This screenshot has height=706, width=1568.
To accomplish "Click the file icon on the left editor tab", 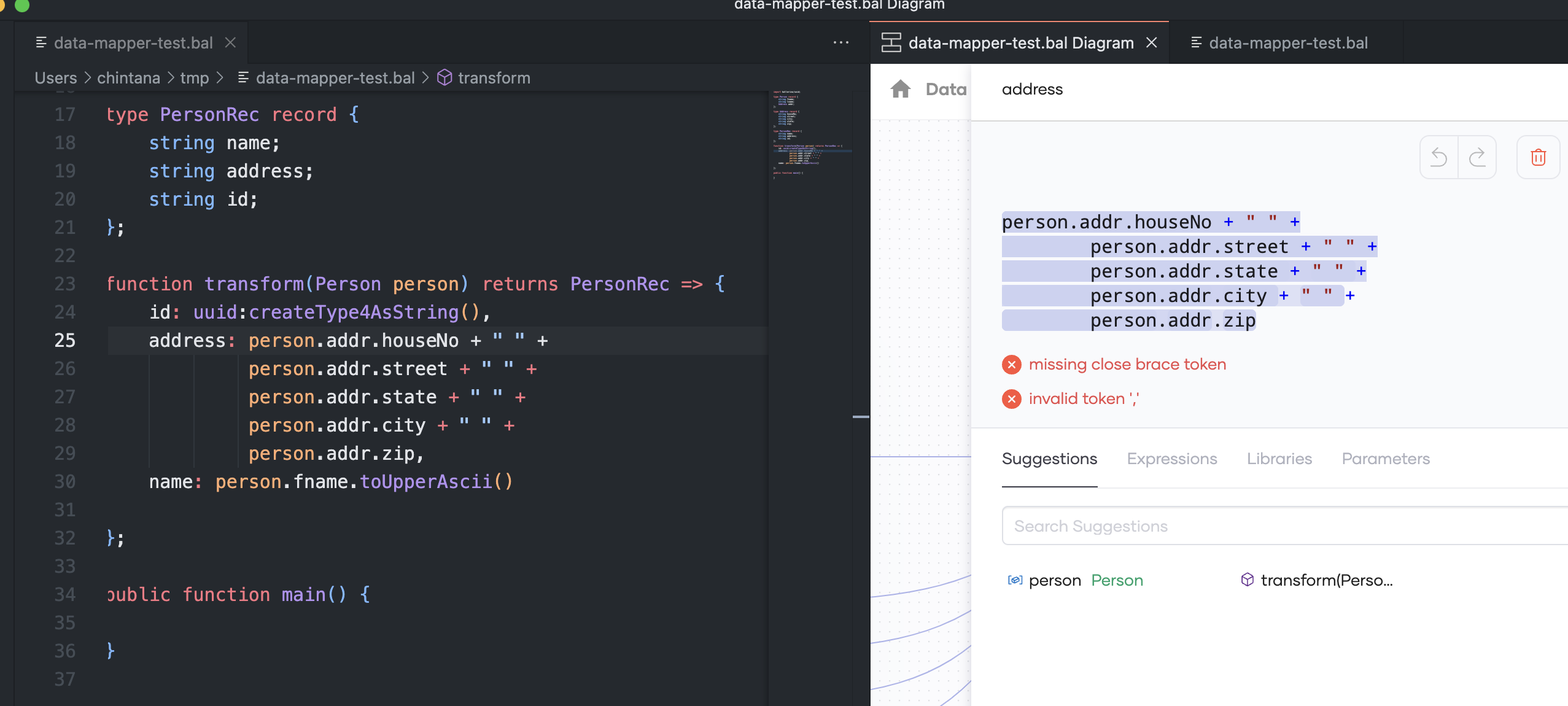I will pos(41,42).
